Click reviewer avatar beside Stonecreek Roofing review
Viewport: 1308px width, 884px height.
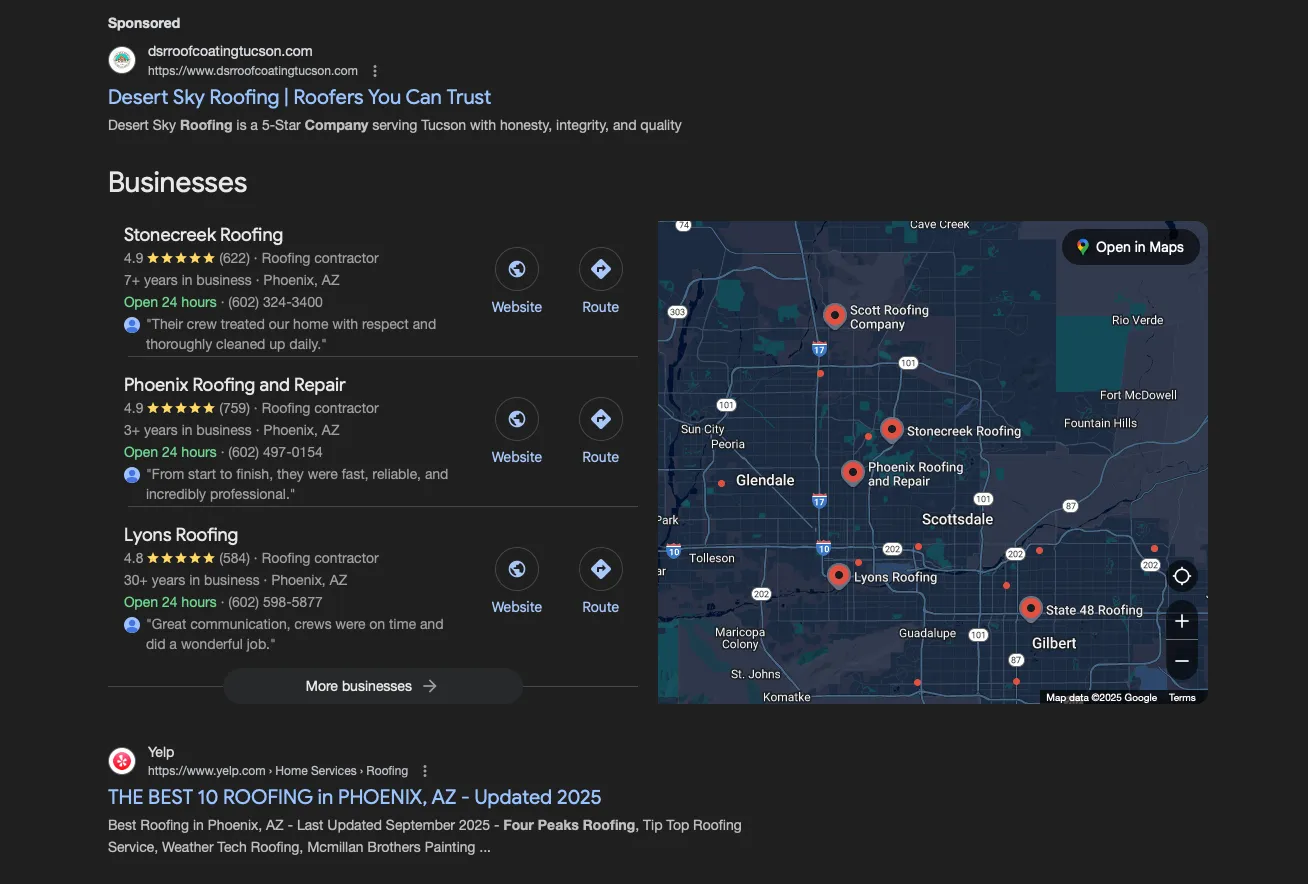coord(132,325)
